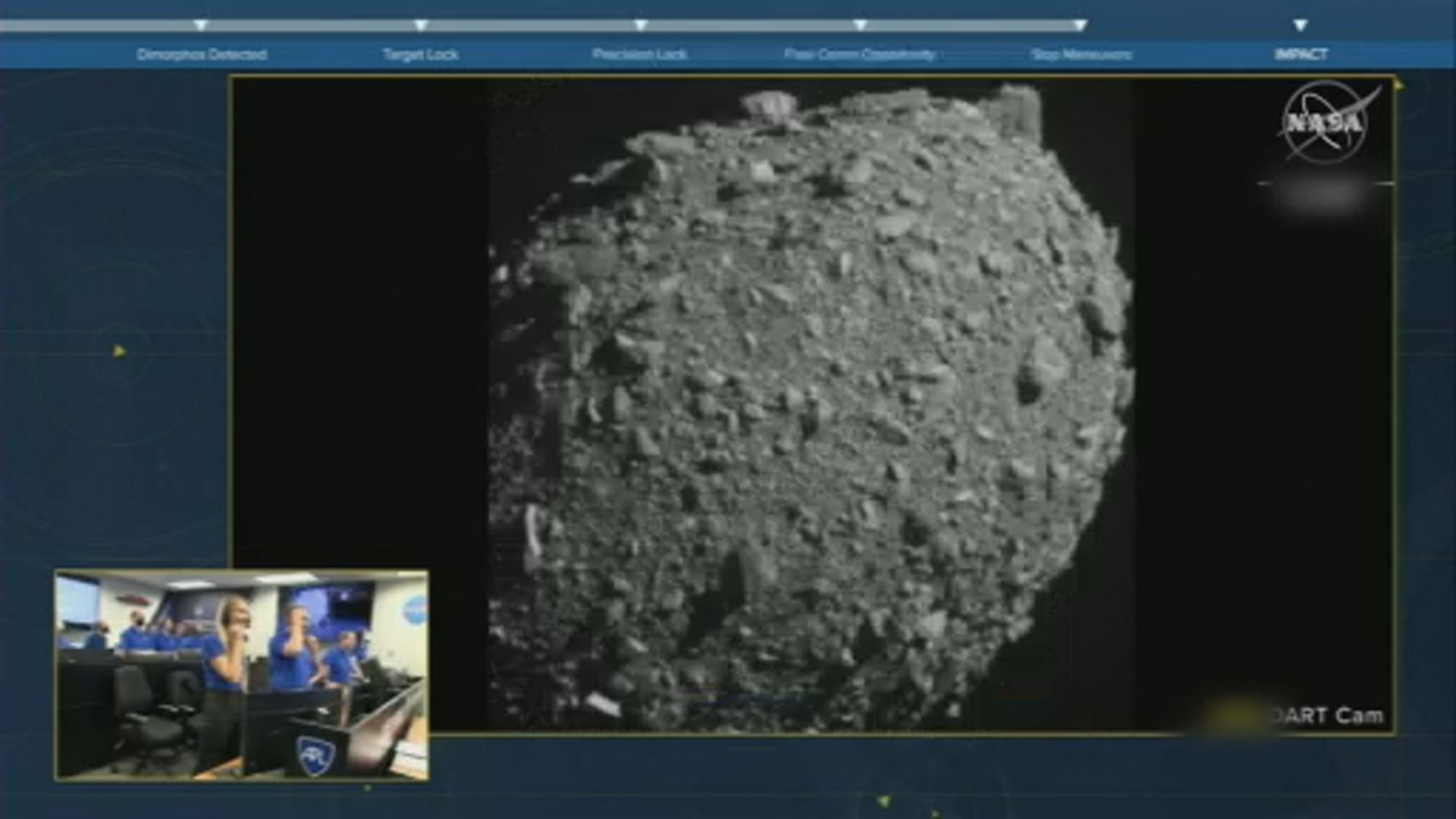Switch to the IMPACT stage label
This screenshot has height=819, width=1456.
pos(1302,55)
